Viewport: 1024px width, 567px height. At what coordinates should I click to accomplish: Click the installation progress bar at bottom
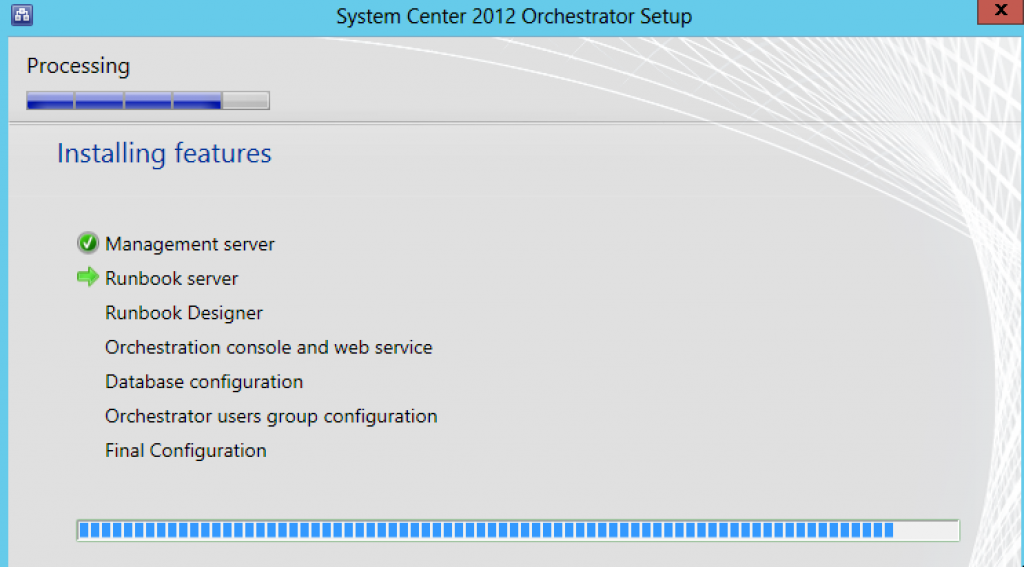pyautogui.click(x=518, y=530)
